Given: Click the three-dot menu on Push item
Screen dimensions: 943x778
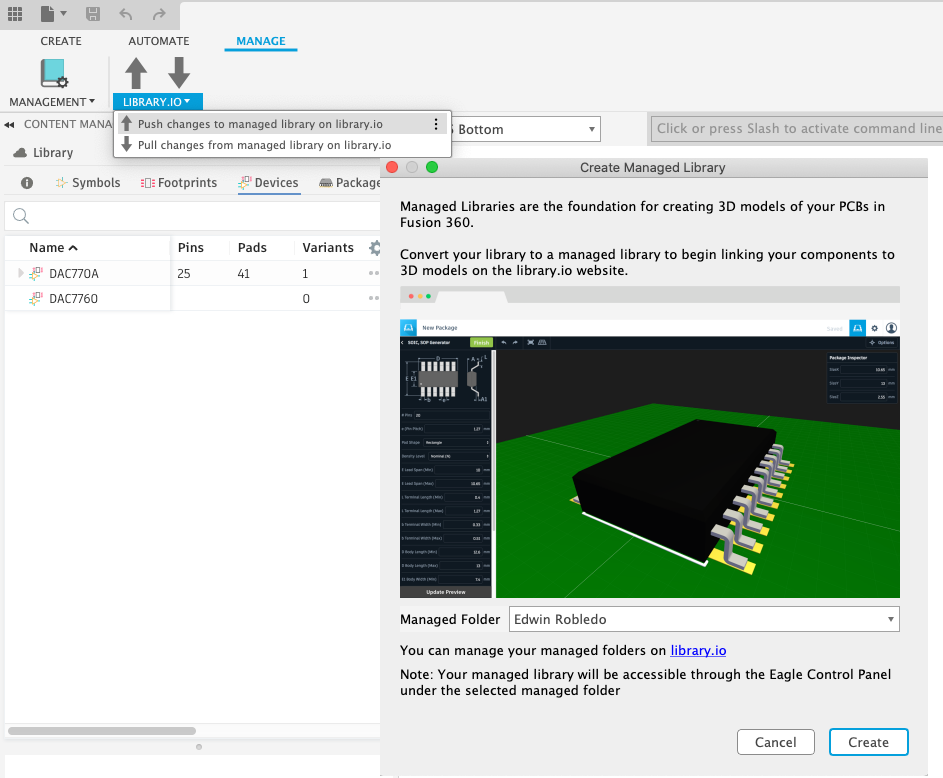Looking at the screenshot, I should coord(436,124).
